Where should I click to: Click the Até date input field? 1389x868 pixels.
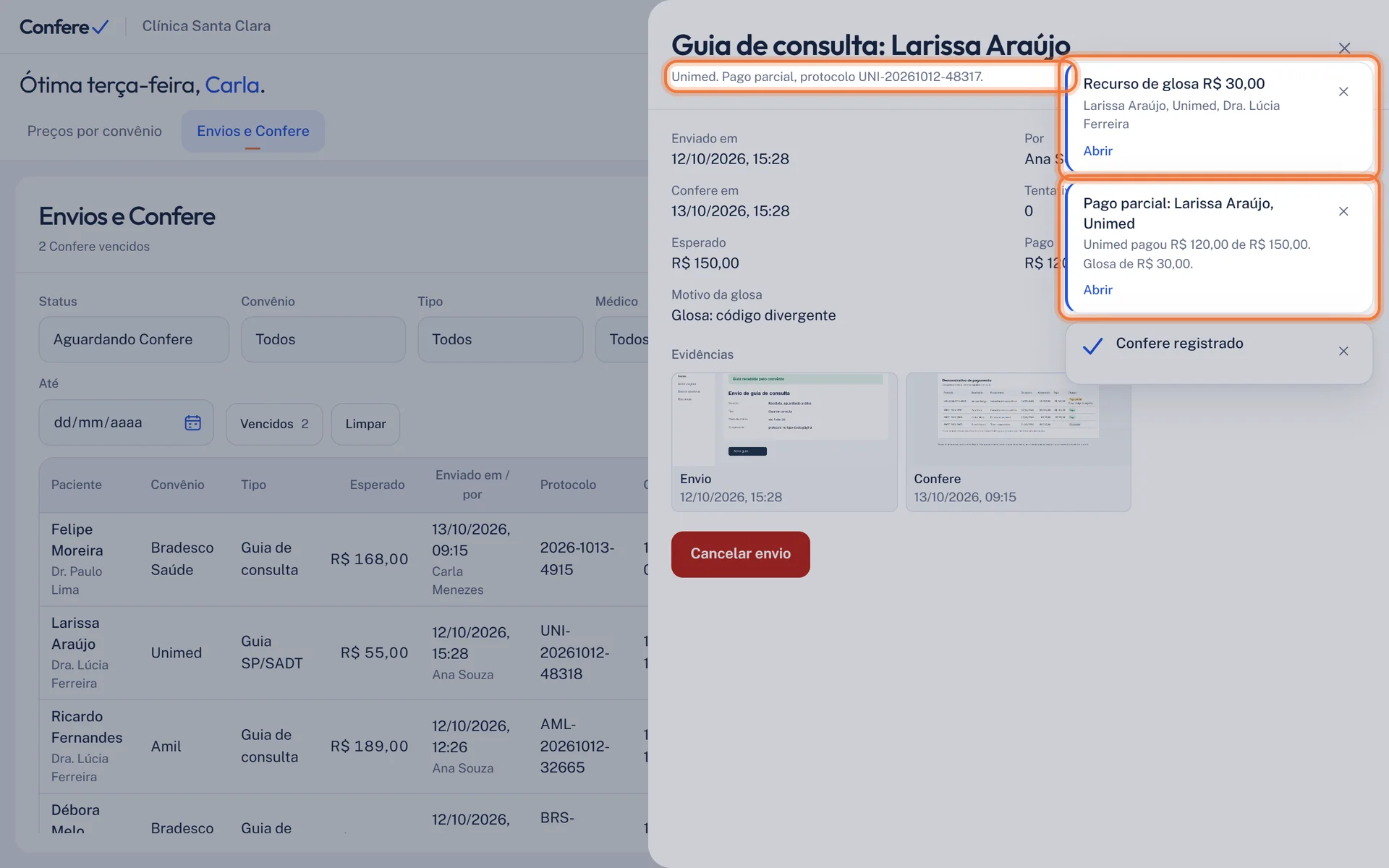(126, 422)
